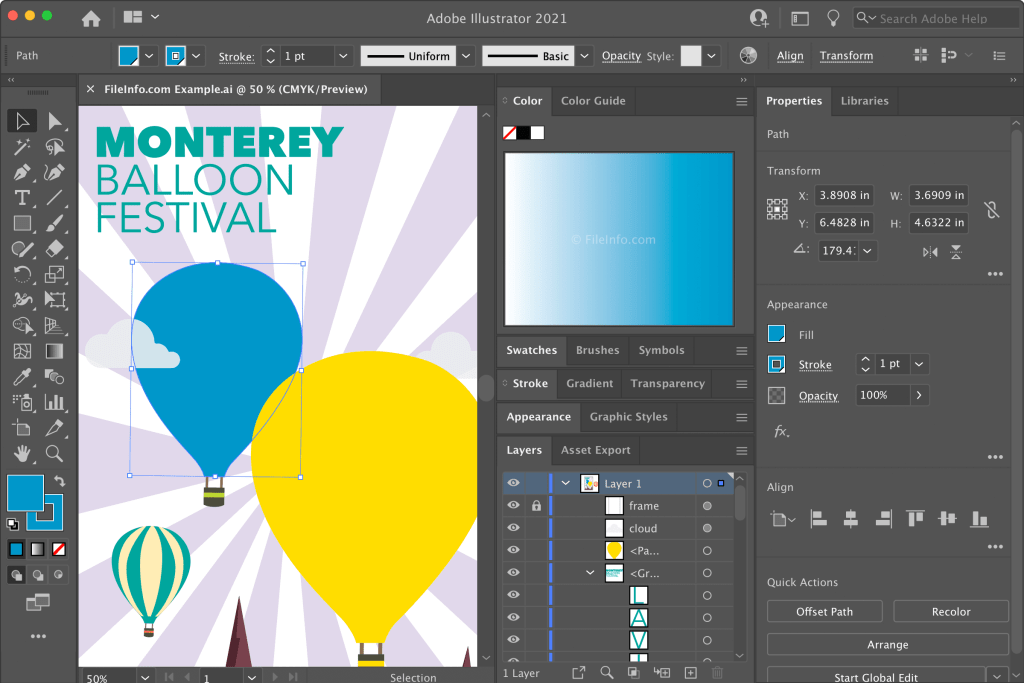1024x683 pixels.
Task: Pick the Hand tool
Action: [22, 454]
